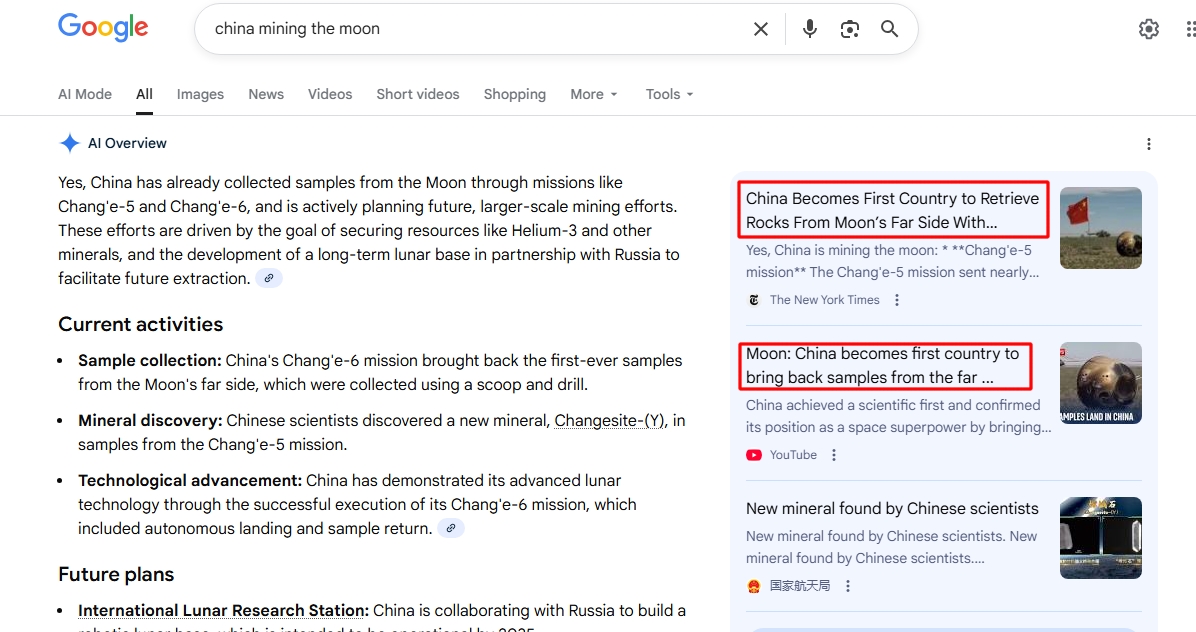Switch to News tab
Image resolution: width=1196 pixels, height=632 pixels.
point(266,95)
